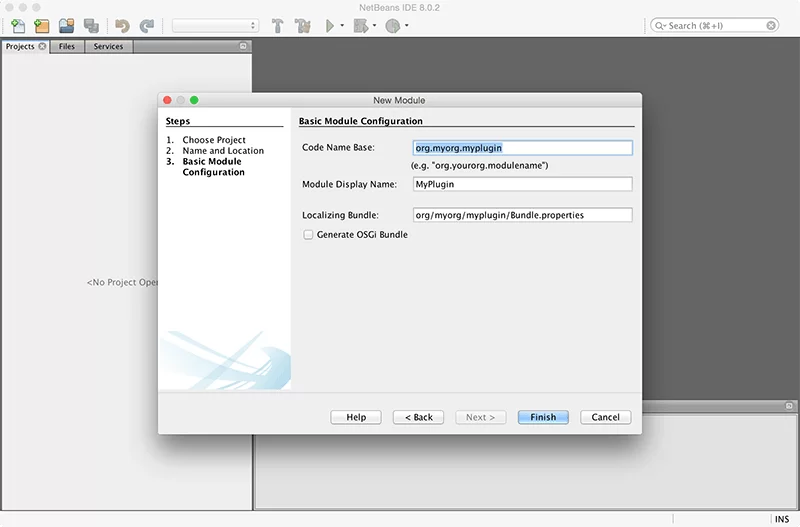Click the Code Name Base field

(x=522, y=148)
